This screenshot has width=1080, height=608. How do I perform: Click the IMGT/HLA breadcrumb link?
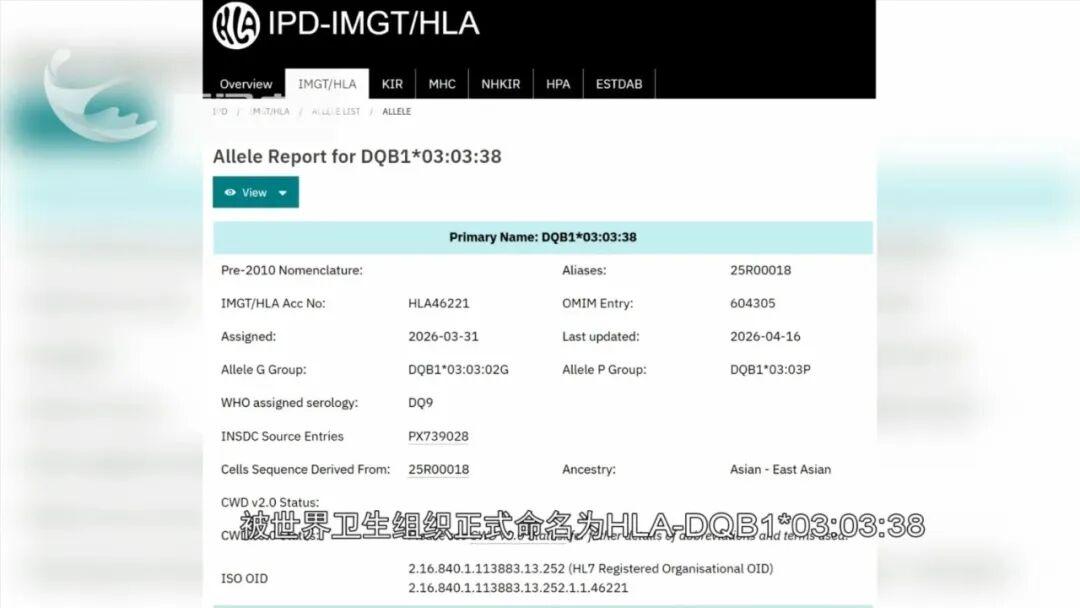[x=270, y=112]
